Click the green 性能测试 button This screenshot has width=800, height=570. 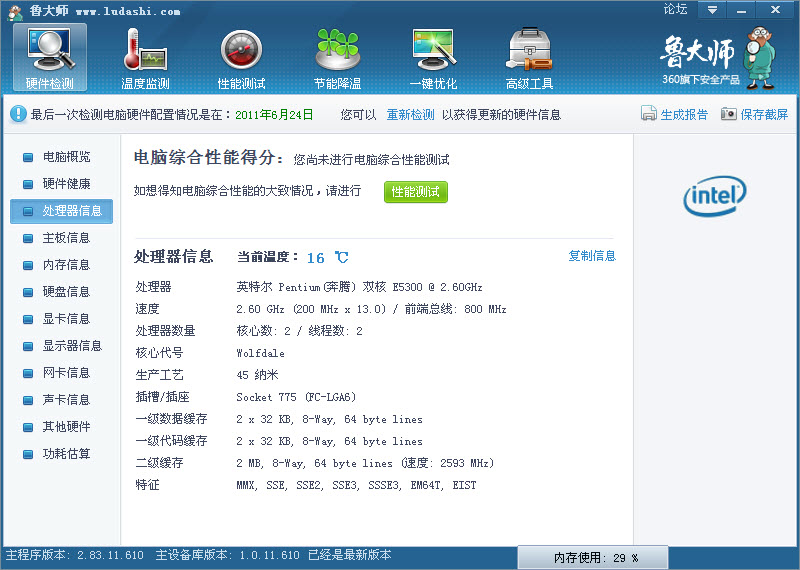coord(415,191)
